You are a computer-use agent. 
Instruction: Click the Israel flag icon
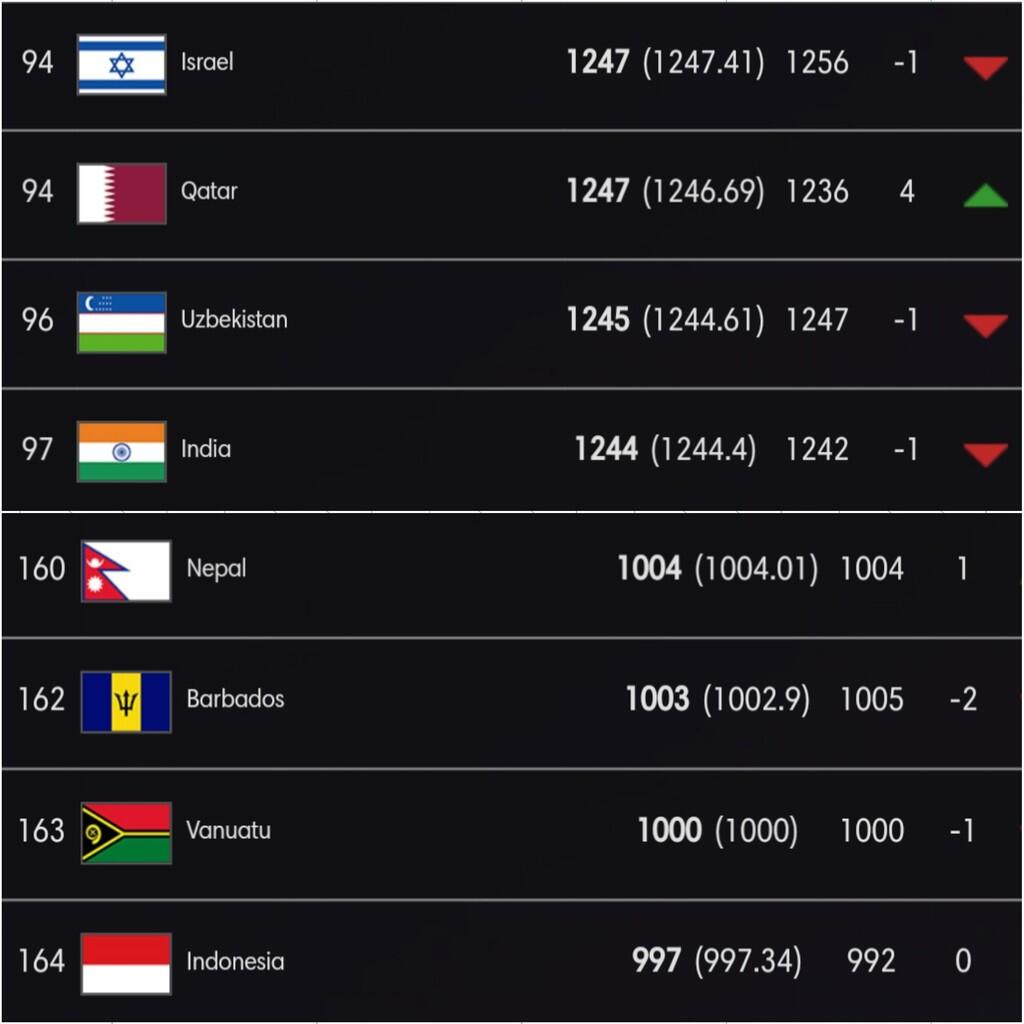coord(121,65)
